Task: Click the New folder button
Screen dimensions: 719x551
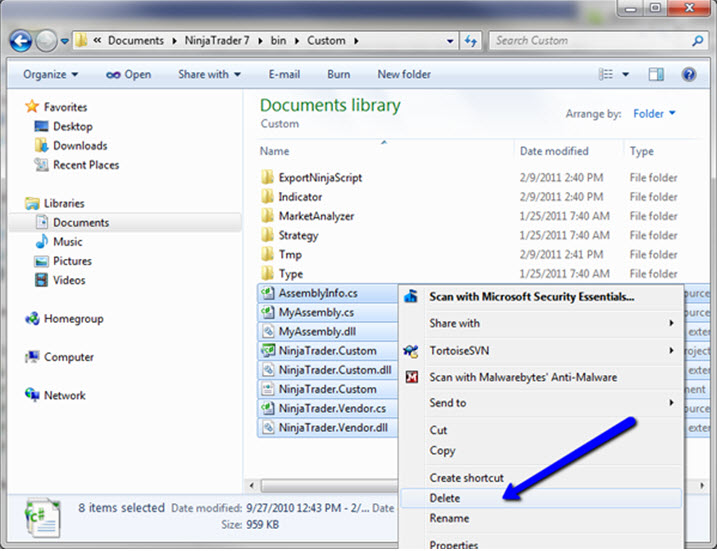Action: tap(404, 74)
